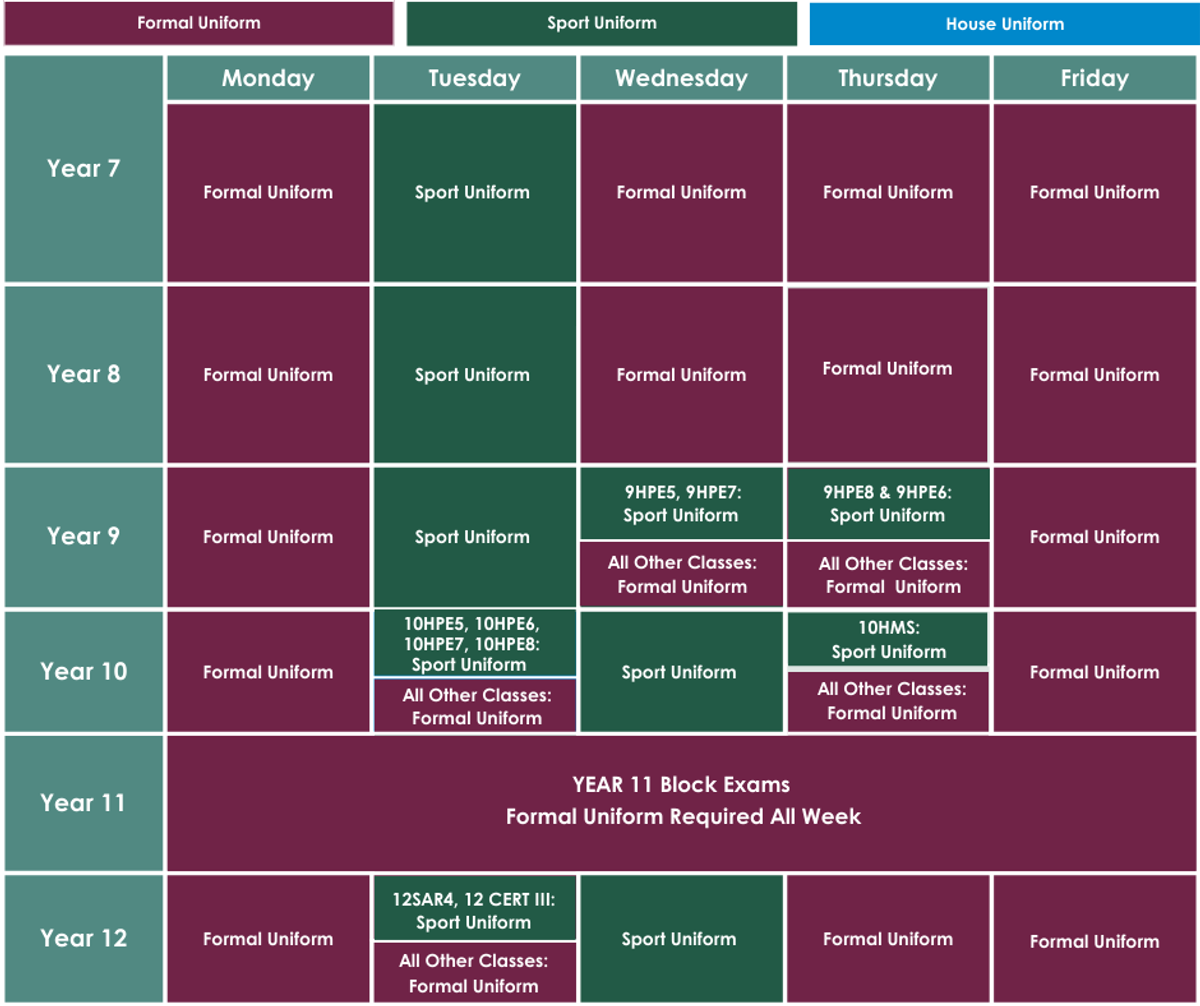The height and width of the screenshot is (1006, 1200).
Task: Select the Year 7 row label
Action: click(83, 168)
